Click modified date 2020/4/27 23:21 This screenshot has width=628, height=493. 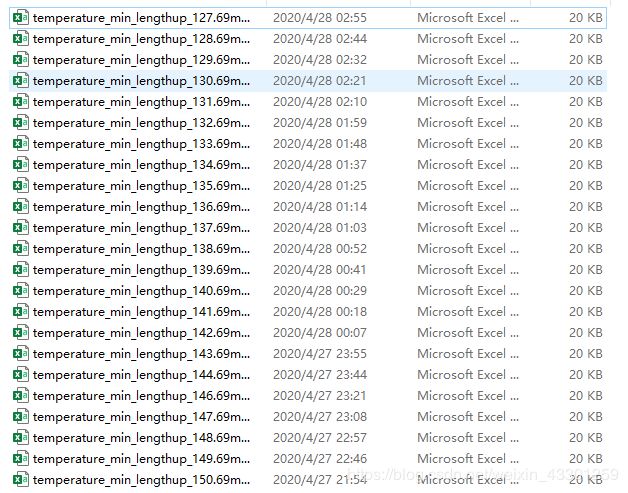click(x=320, y=396)
